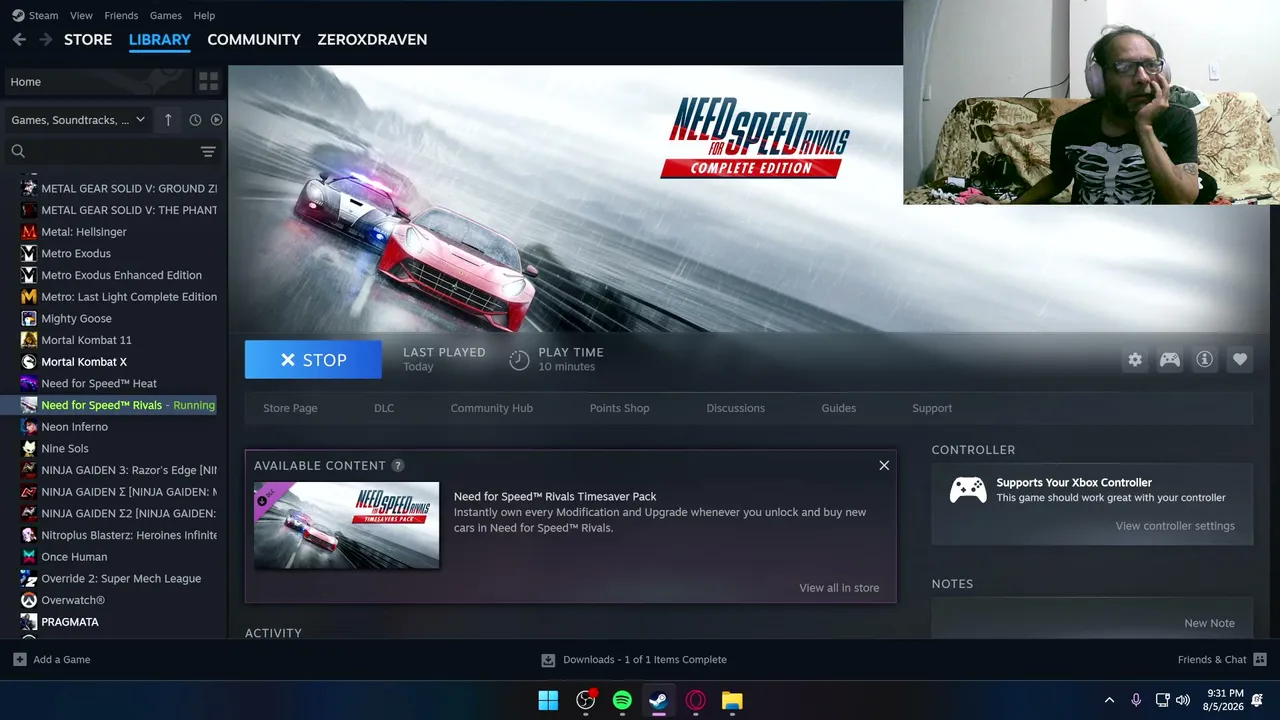Select Metro Exodus game icon
The height and width of the screenshot is (720, 1280).
tap(29, 254)
